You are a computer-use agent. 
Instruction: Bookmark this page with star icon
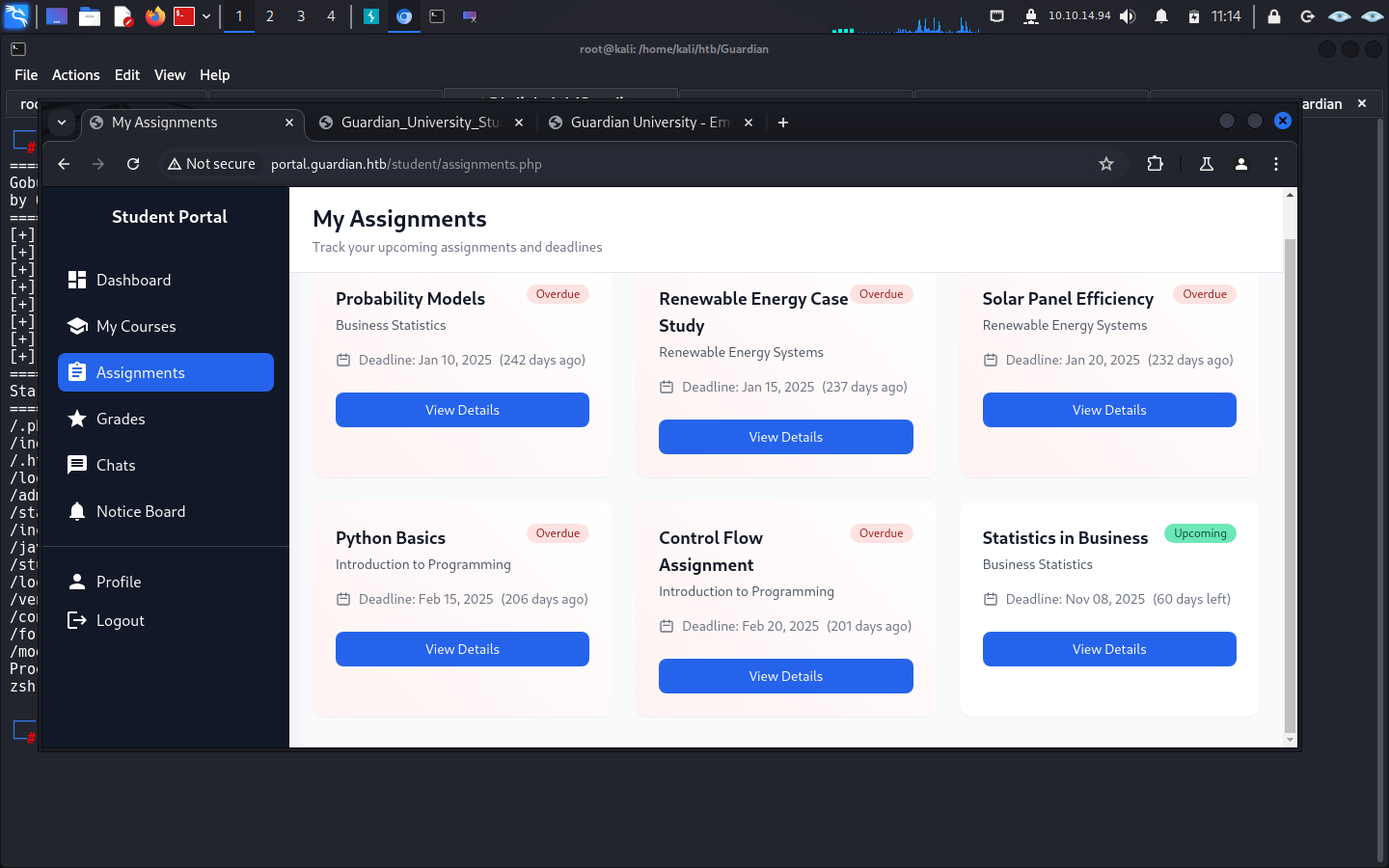[x=1106, y=164]
